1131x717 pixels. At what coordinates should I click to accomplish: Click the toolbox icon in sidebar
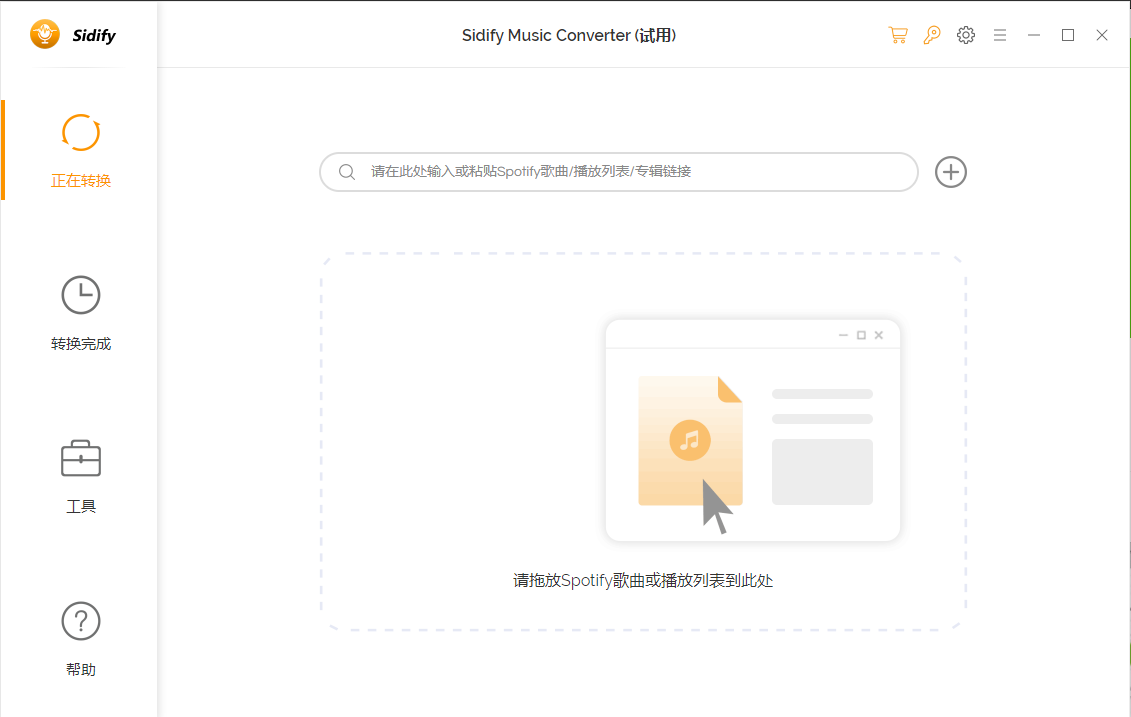click(81, 458)
